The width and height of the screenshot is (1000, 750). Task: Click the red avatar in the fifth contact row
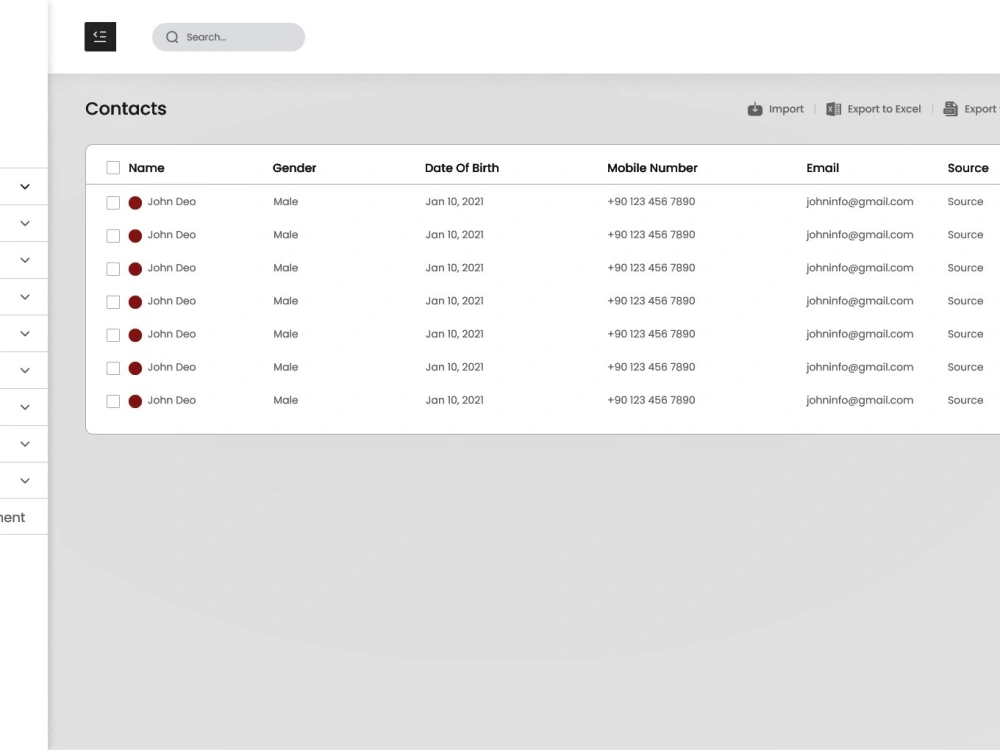(135, 335)
